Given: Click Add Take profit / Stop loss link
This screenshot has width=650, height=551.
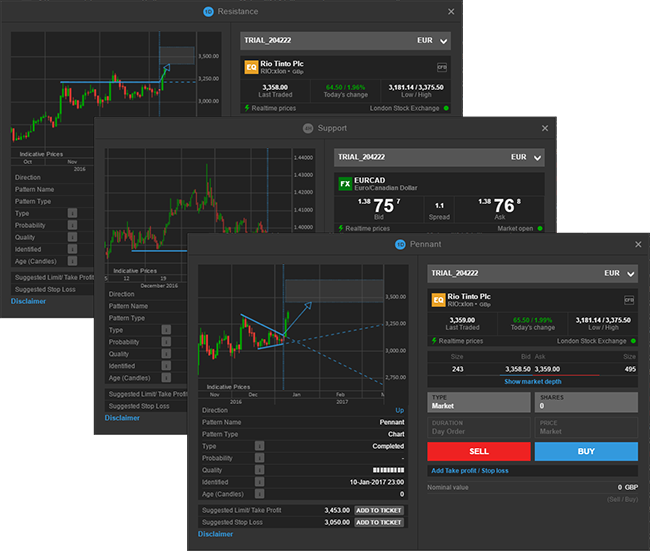Looking at the screenshot, I should pyautogui.click(x=469, y=470).
